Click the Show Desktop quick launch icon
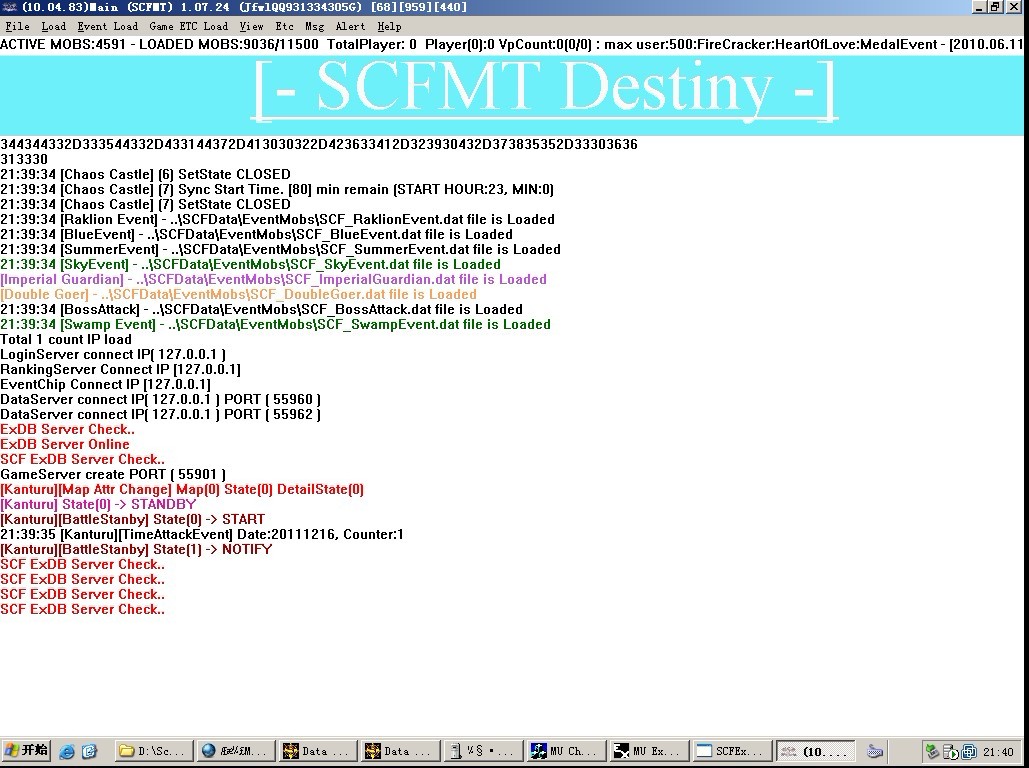1029x768 pixels. pos(89,751)
